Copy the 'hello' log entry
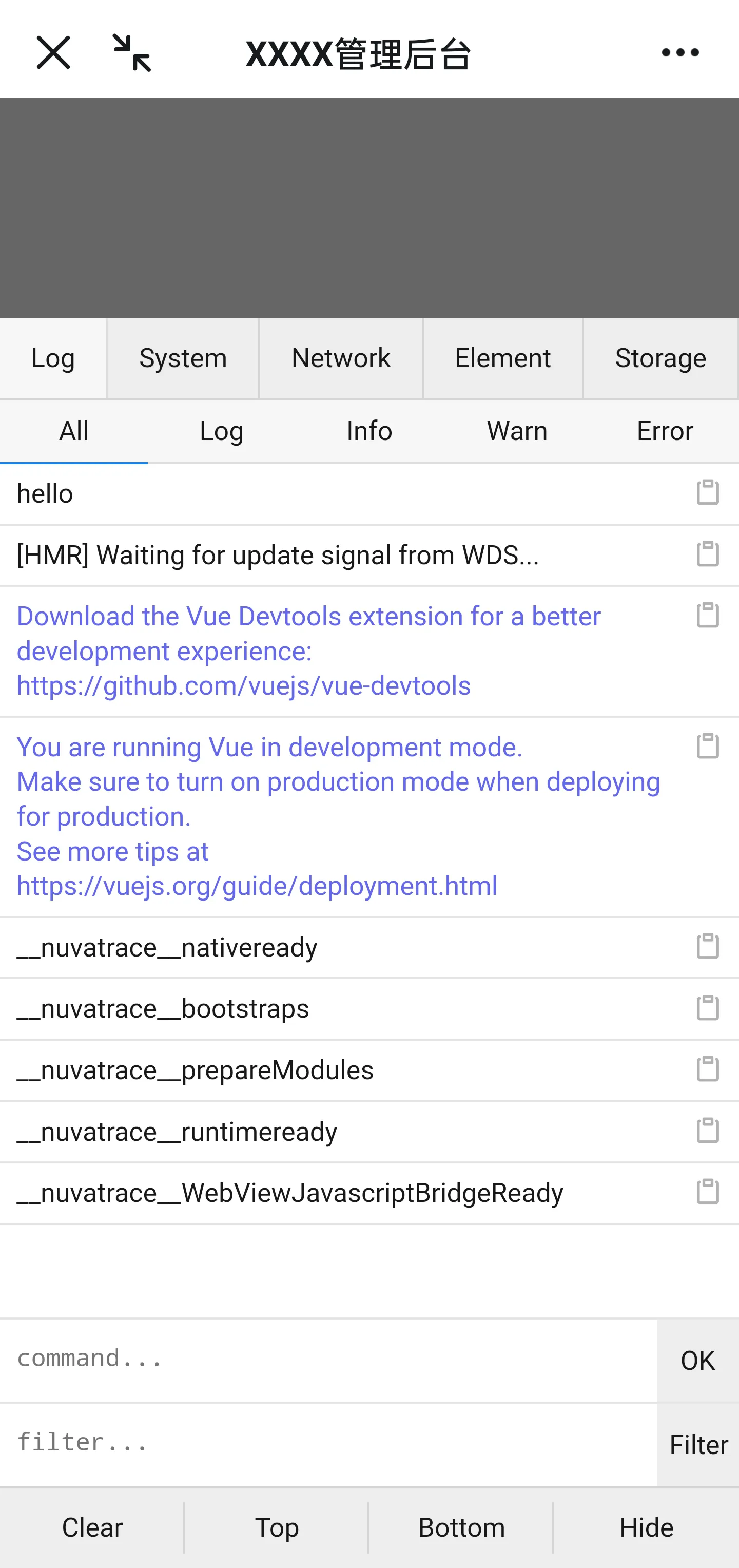The height and width of the screenshot is (1568, 739). (x=707, y=492)
